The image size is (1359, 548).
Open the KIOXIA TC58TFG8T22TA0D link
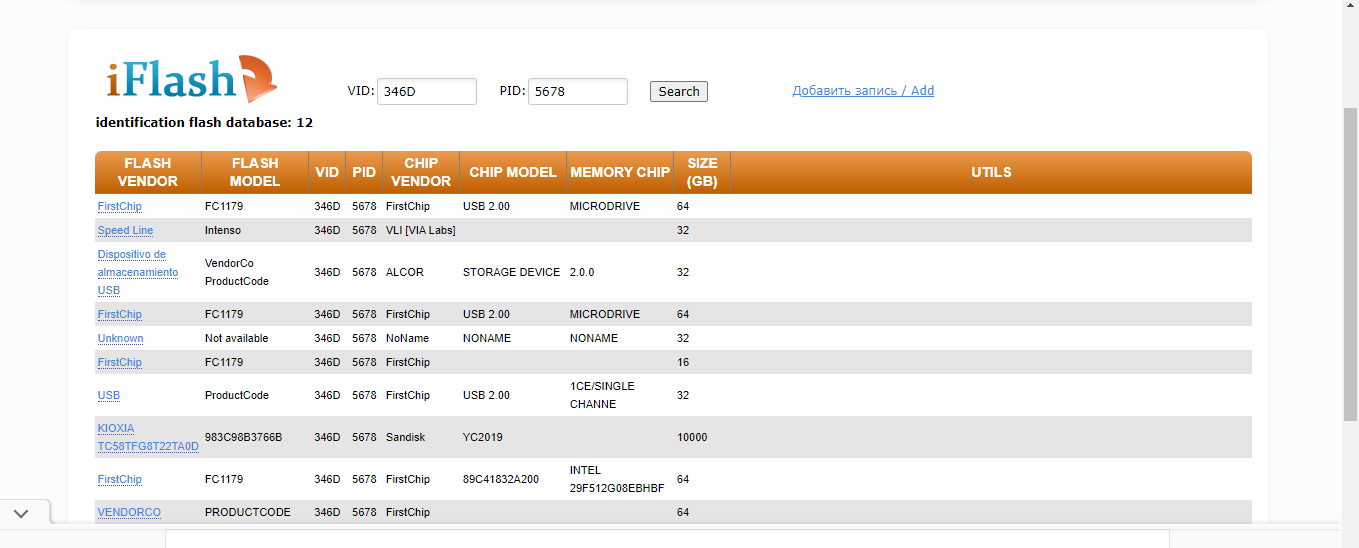[148, 437]
